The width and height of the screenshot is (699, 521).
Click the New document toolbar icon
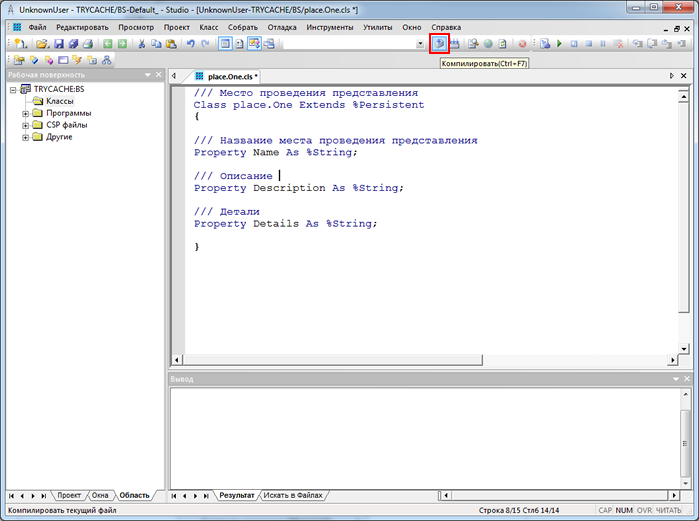[x=21, y=44]
